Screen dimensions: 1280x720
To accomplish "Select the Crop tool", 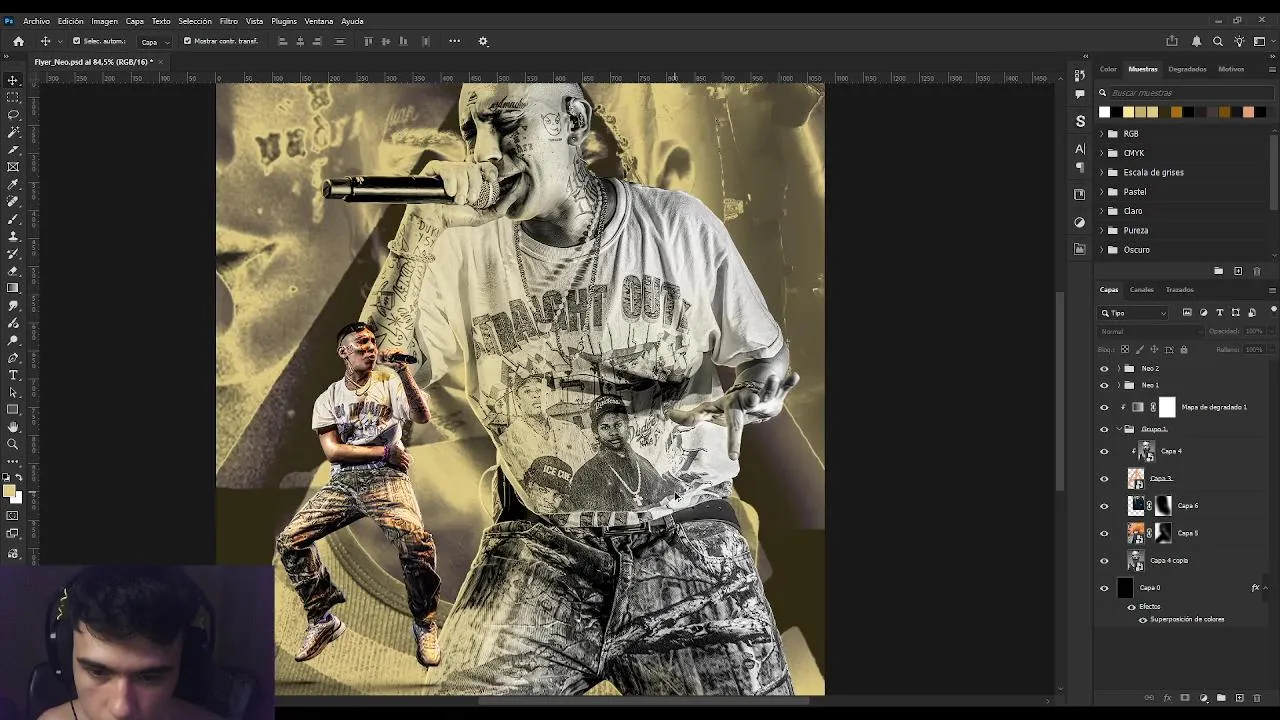I will [x=13, y=149].
